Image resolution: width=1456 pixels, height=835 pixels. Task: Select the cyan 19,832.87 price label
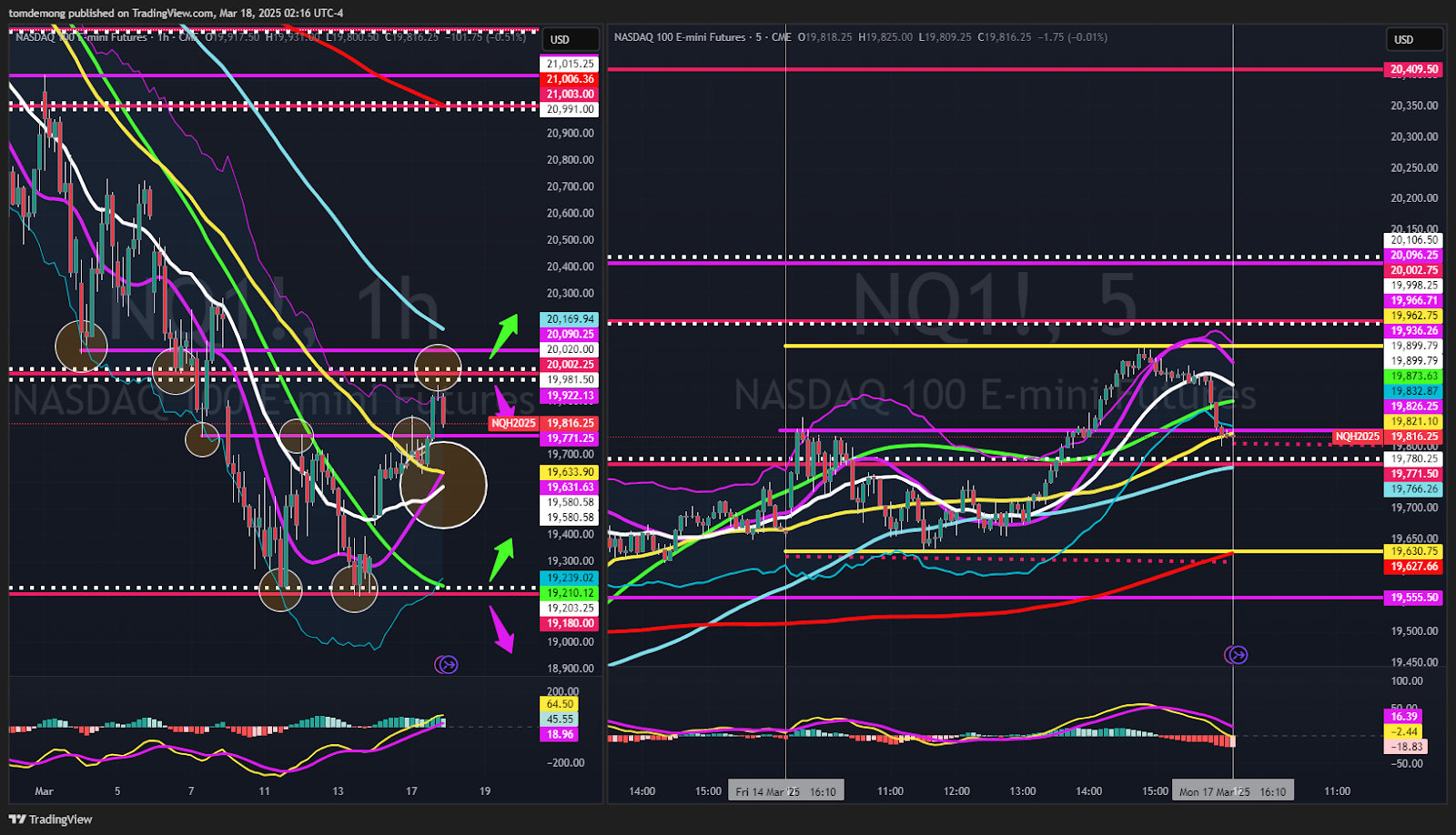(x=1414, y=391)
